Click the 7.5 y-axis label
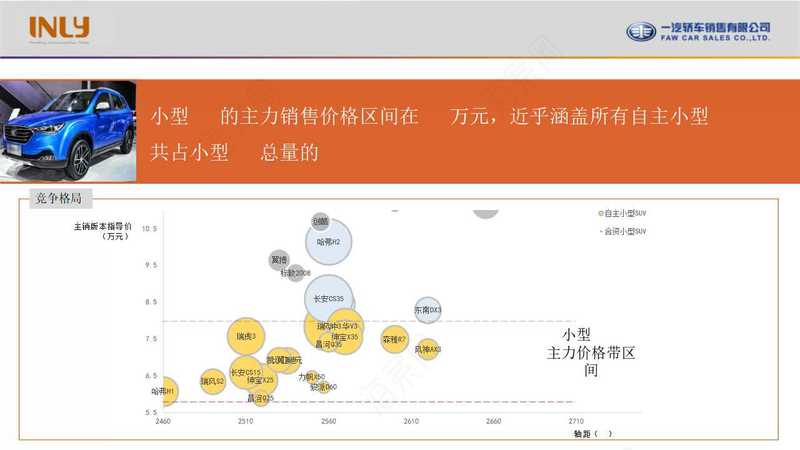This screenshot has width=800, height=450. [151, 339]
